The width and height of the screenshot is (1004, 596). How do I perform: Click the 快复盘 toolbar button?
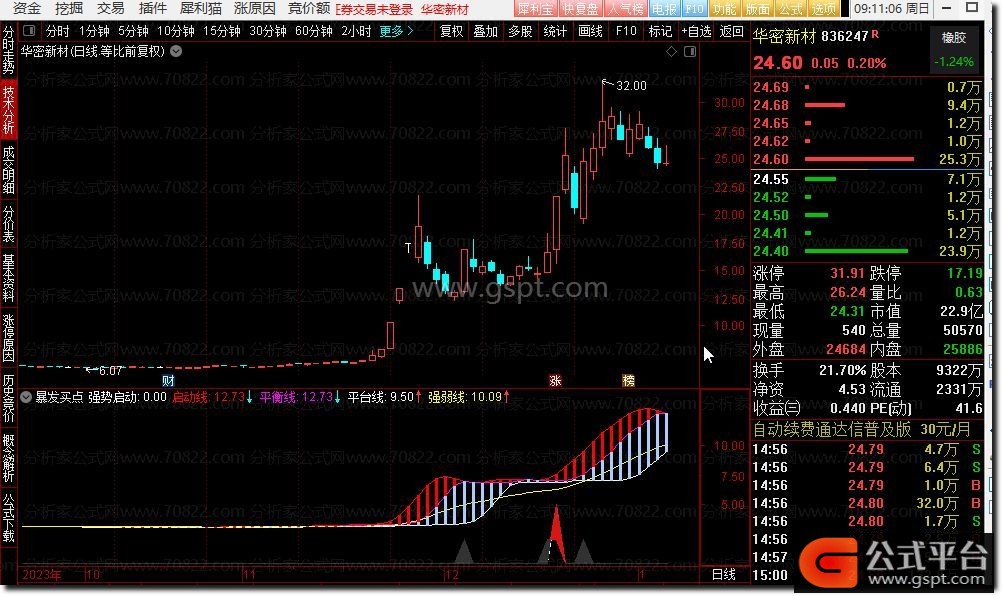[x=579, y=9]
